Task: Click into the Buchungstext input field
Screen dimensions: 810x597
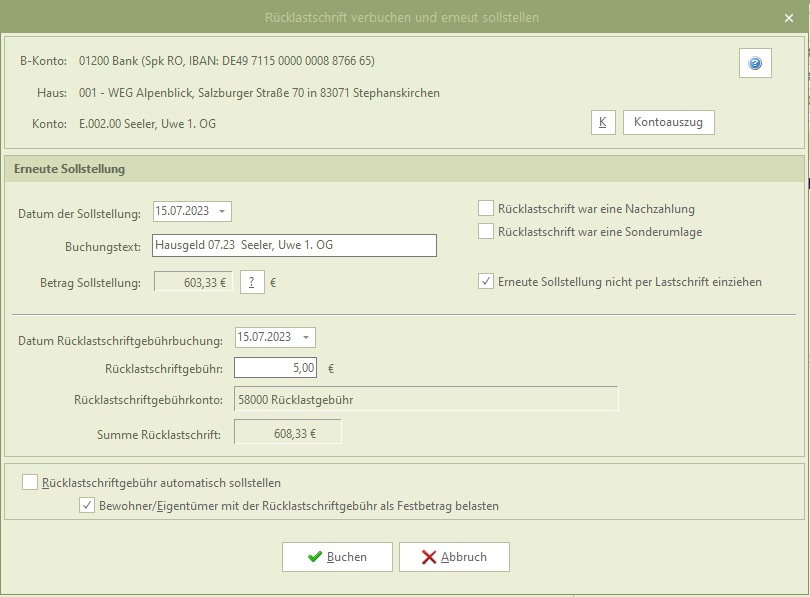Action: point(294,245)
